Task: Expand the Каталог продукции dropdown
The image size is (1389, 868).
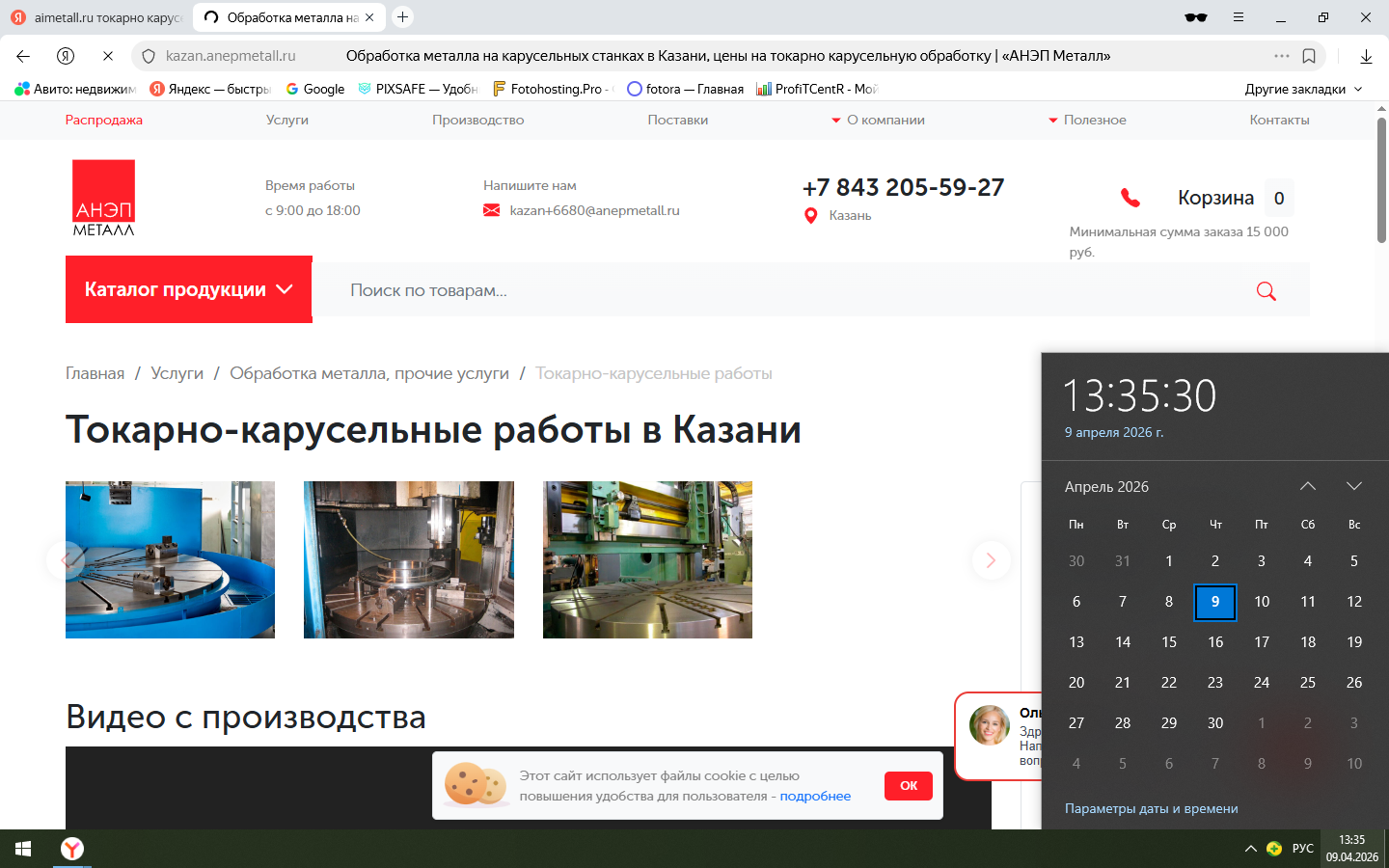Action: 189,289
